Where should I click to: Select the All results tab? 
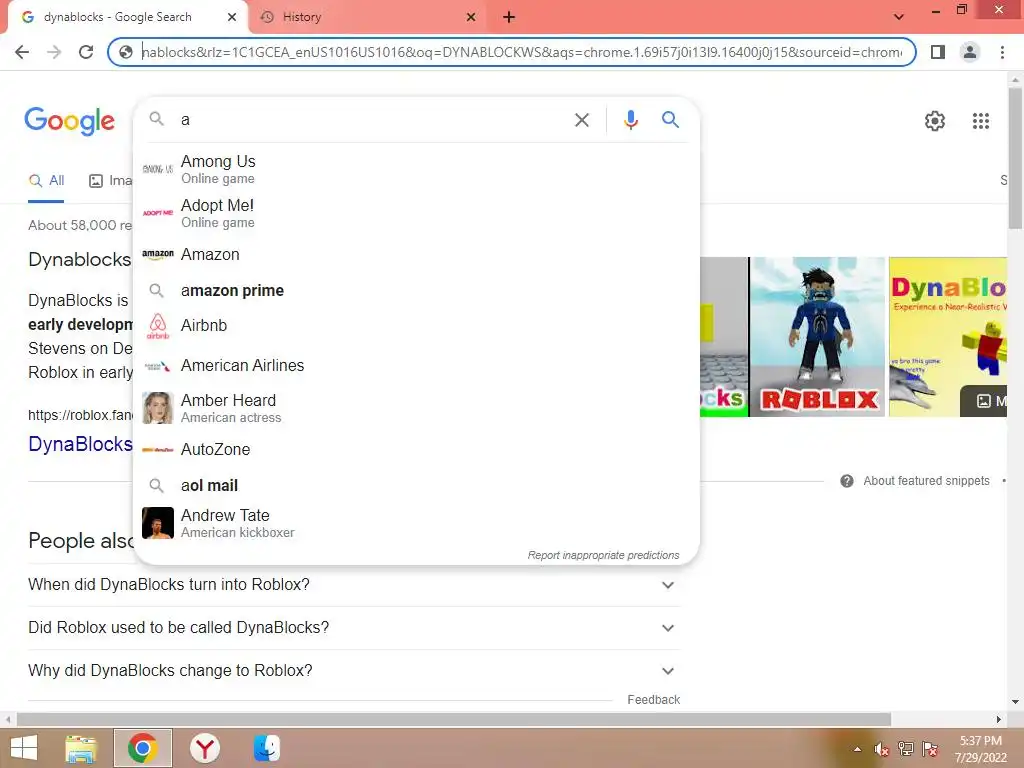coord(46,181)
